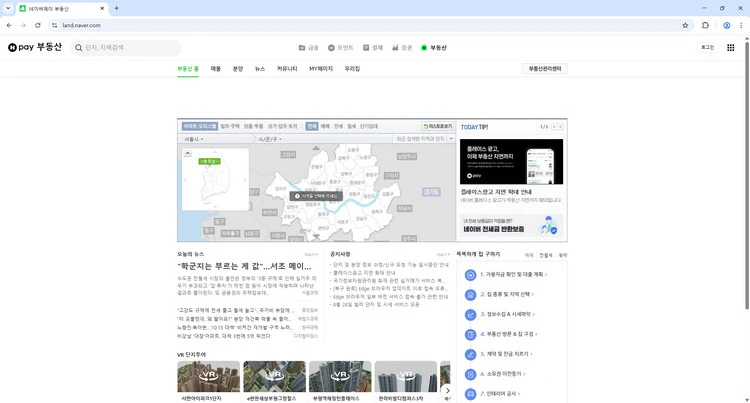Screen dimensions: 750x403
Task: Open step 1 가용자금 확인 icon
Action: (470, 274)
